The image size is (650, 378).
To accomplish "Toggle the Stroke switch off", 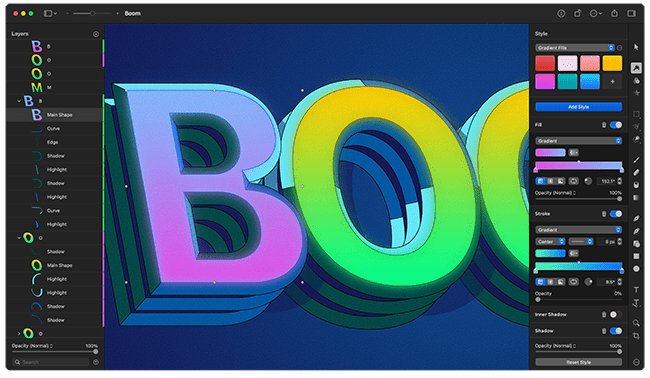I will tap(616, 214).
